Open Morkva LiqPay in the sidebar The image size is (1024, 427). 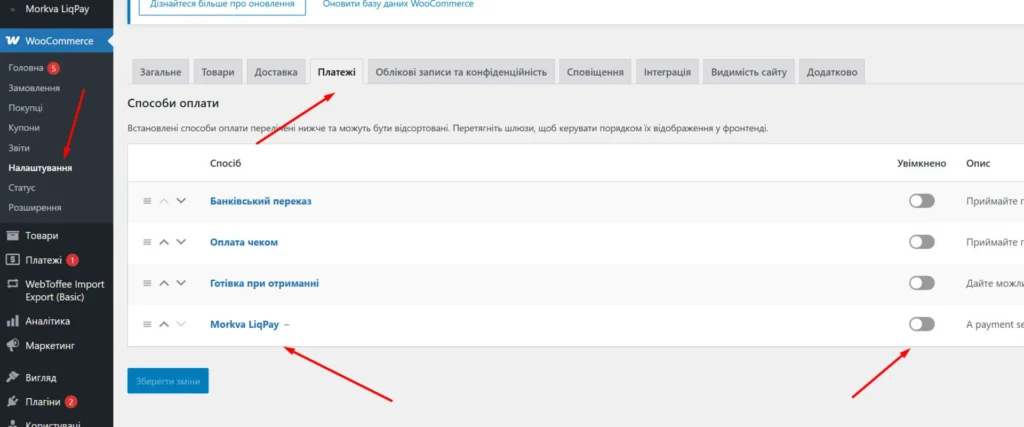click(57, 9)
